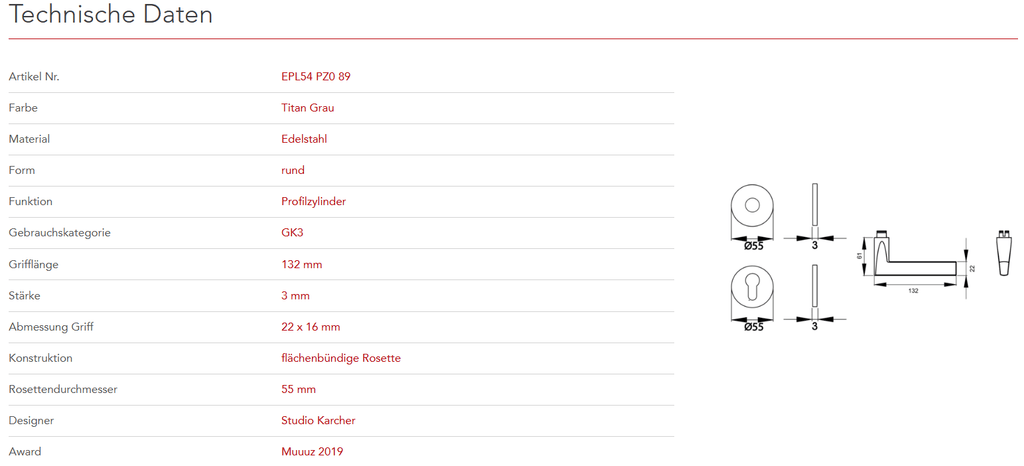
Task: Click the upper rosette thickness profile drawing
Action: 815,205
